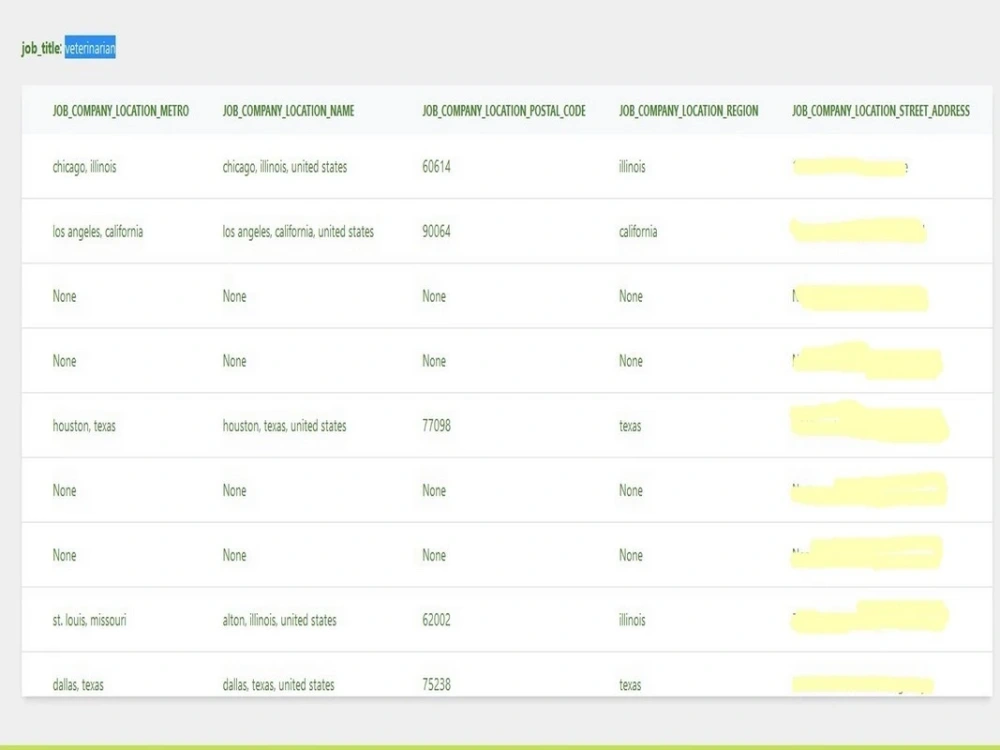Viewport: 1000px width, 750px height.
Task: Select postal code 77098
Action: 436,425
